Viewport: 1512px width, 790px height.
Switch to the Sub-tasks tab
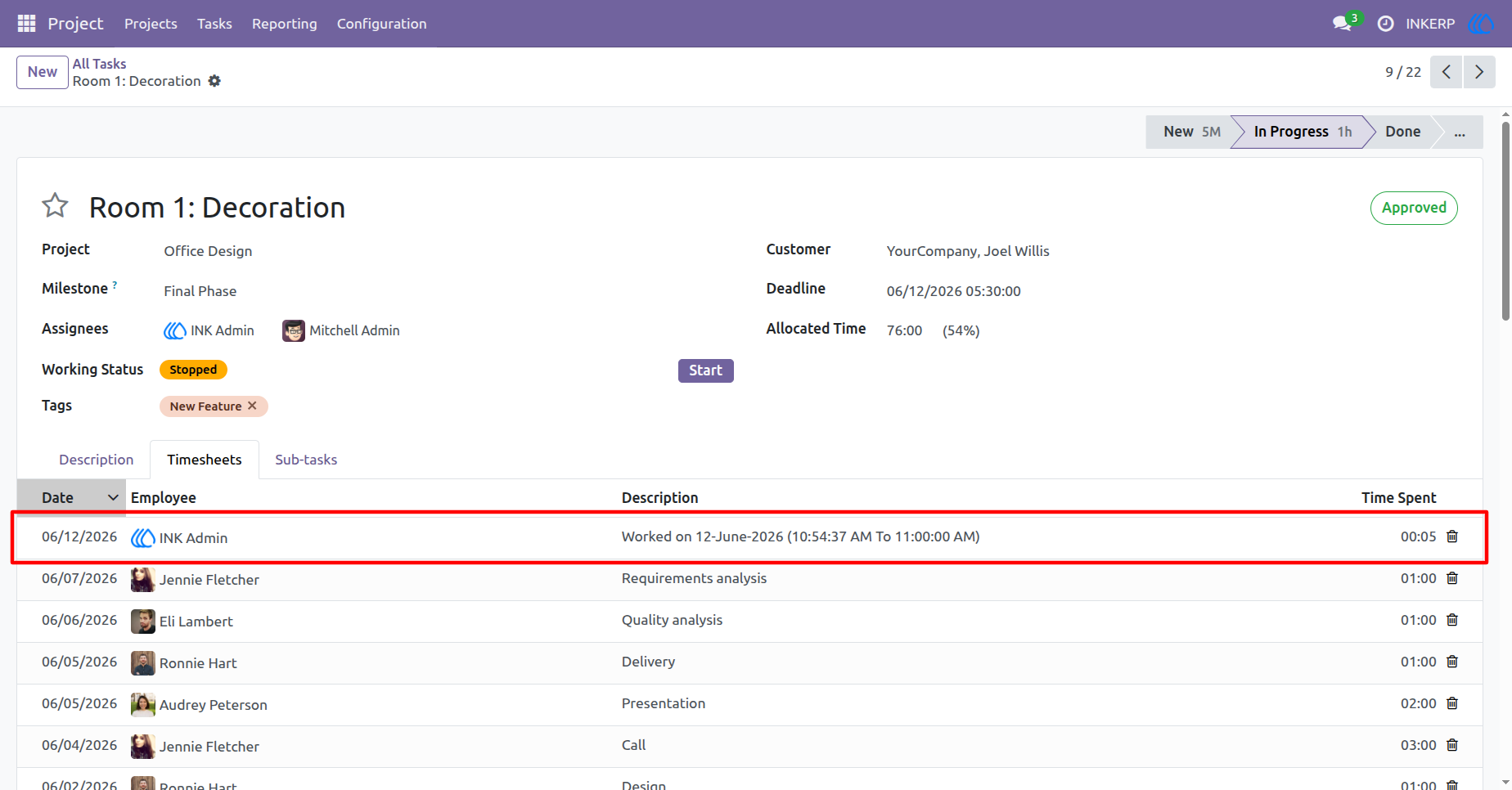306,460
